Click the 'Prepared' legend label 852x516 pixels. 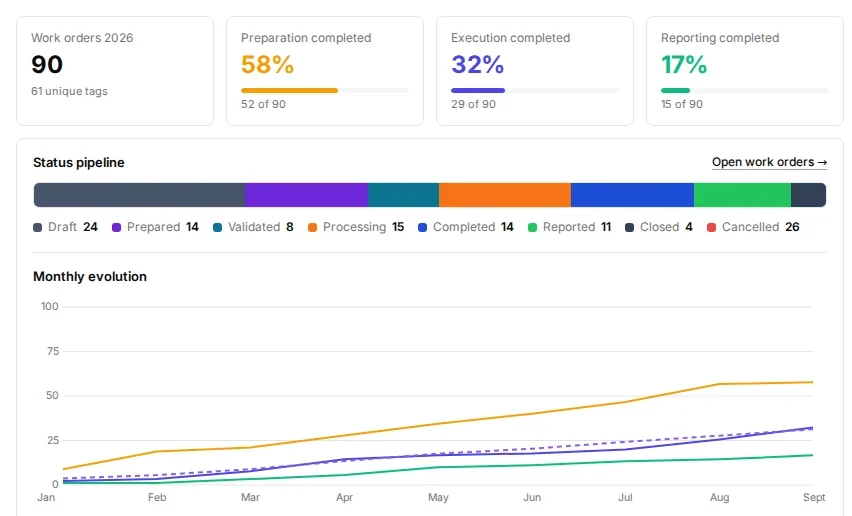153,227
